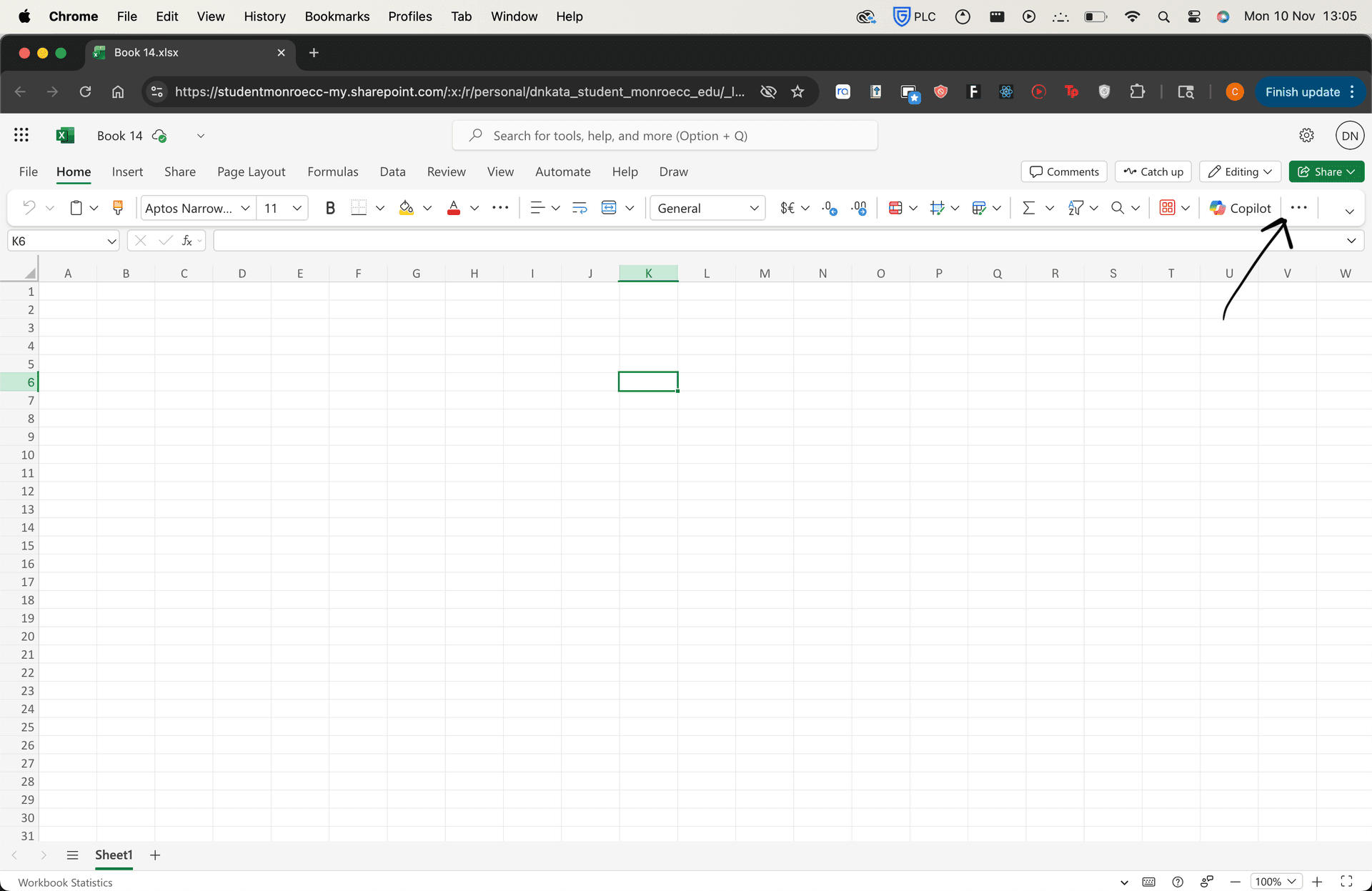Viewport: 1372px width, 891px height.
Task: Click the Format Painter brush icon
Action: pyautogui.click(x=118, y=208)
